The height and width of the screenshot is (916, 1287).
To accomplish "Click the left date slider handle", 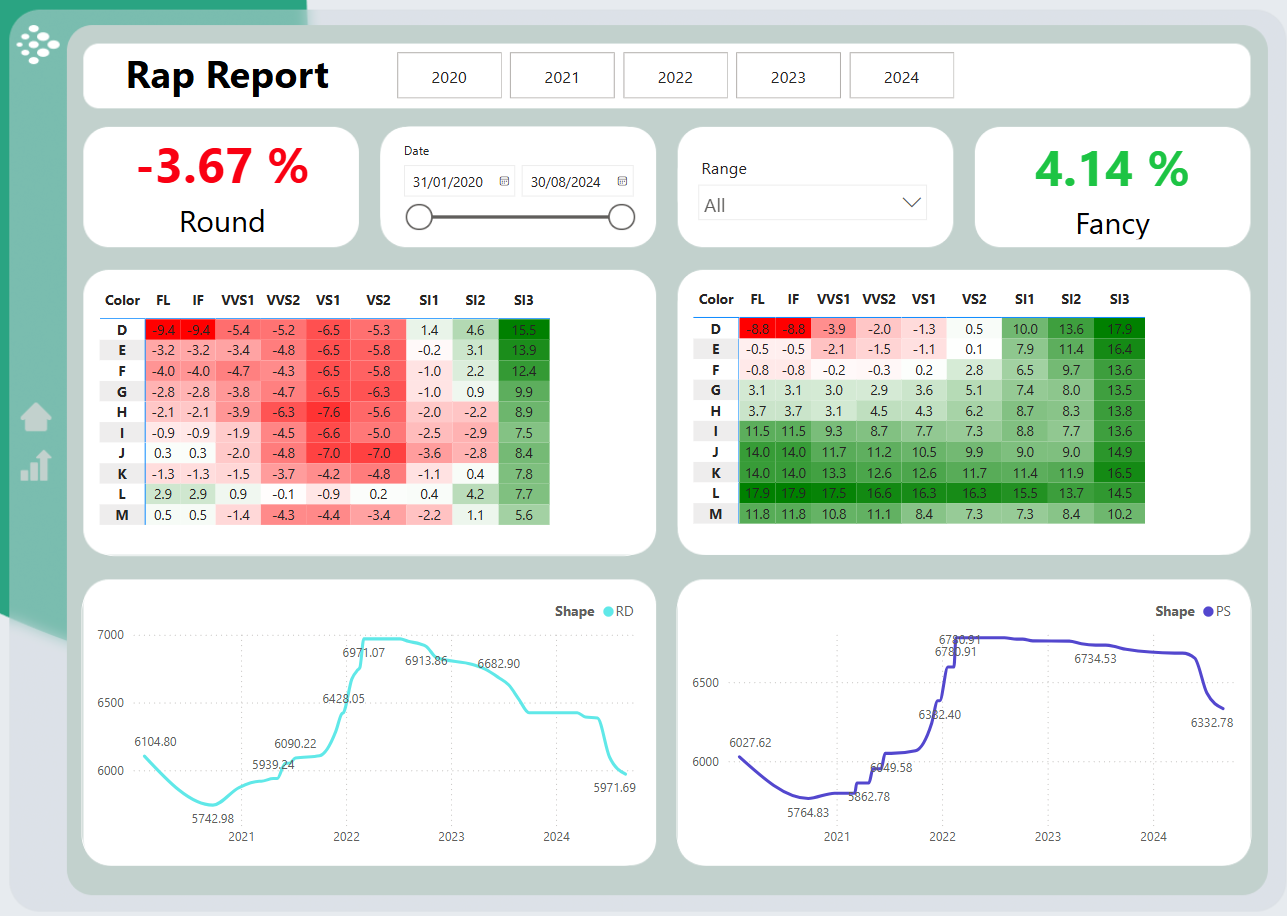I will (419, 217).
